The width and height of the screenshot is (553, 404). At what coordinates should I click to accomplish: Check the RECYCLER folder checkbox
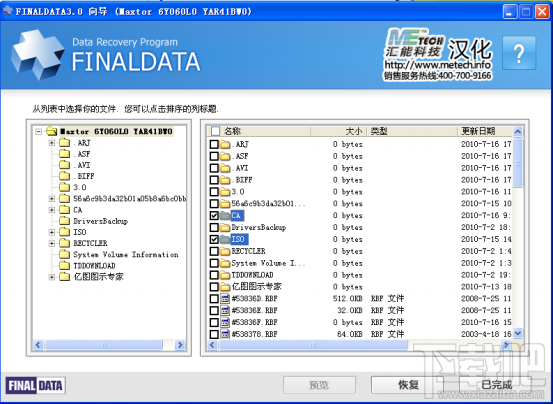[x=214, y=251]
